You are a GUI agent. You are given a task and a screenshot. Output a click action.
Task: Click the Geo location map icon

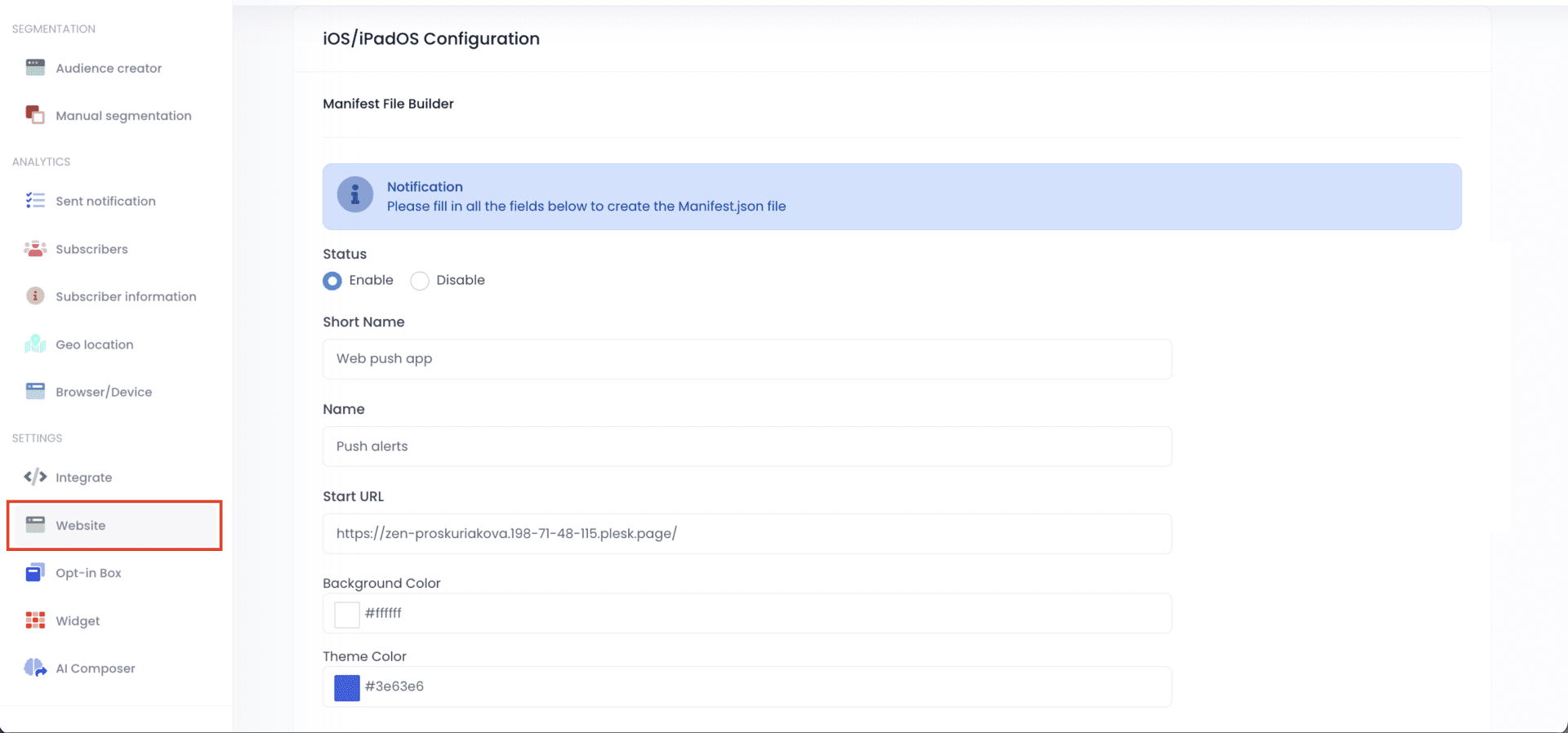[35, 344]
